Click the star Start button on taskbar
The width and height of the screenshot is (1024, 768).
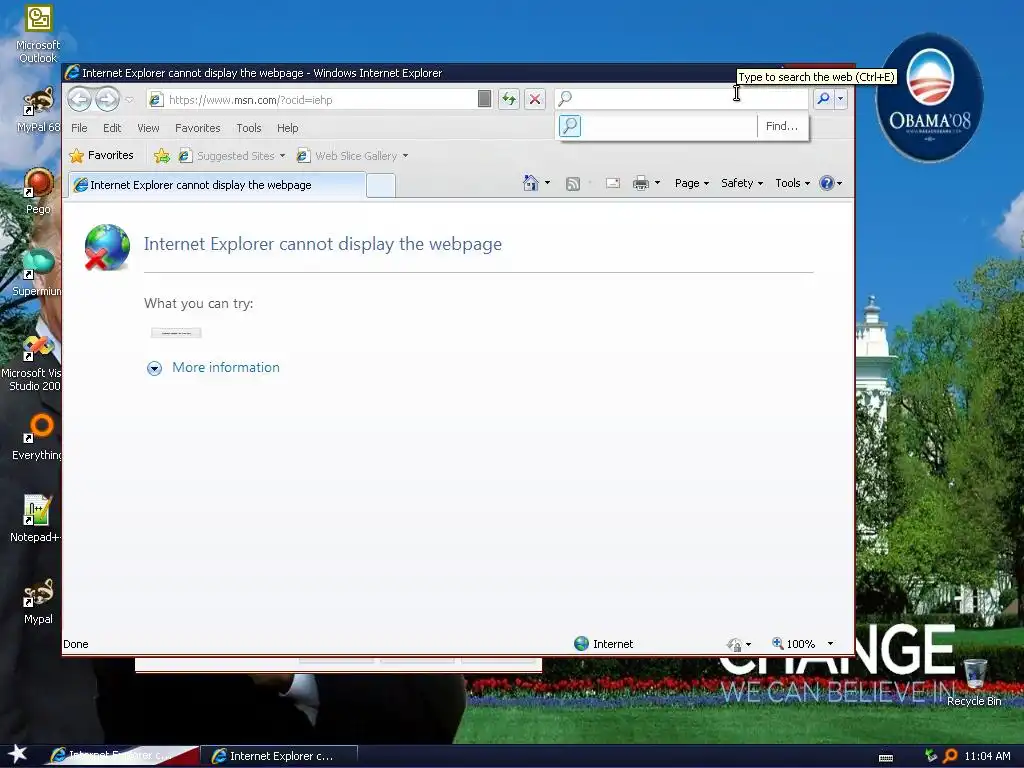(18, 754)
